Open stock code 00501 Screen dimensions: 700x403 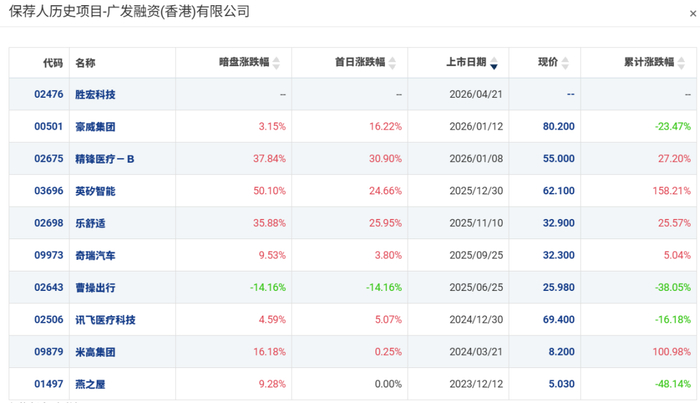pos(49,126)
